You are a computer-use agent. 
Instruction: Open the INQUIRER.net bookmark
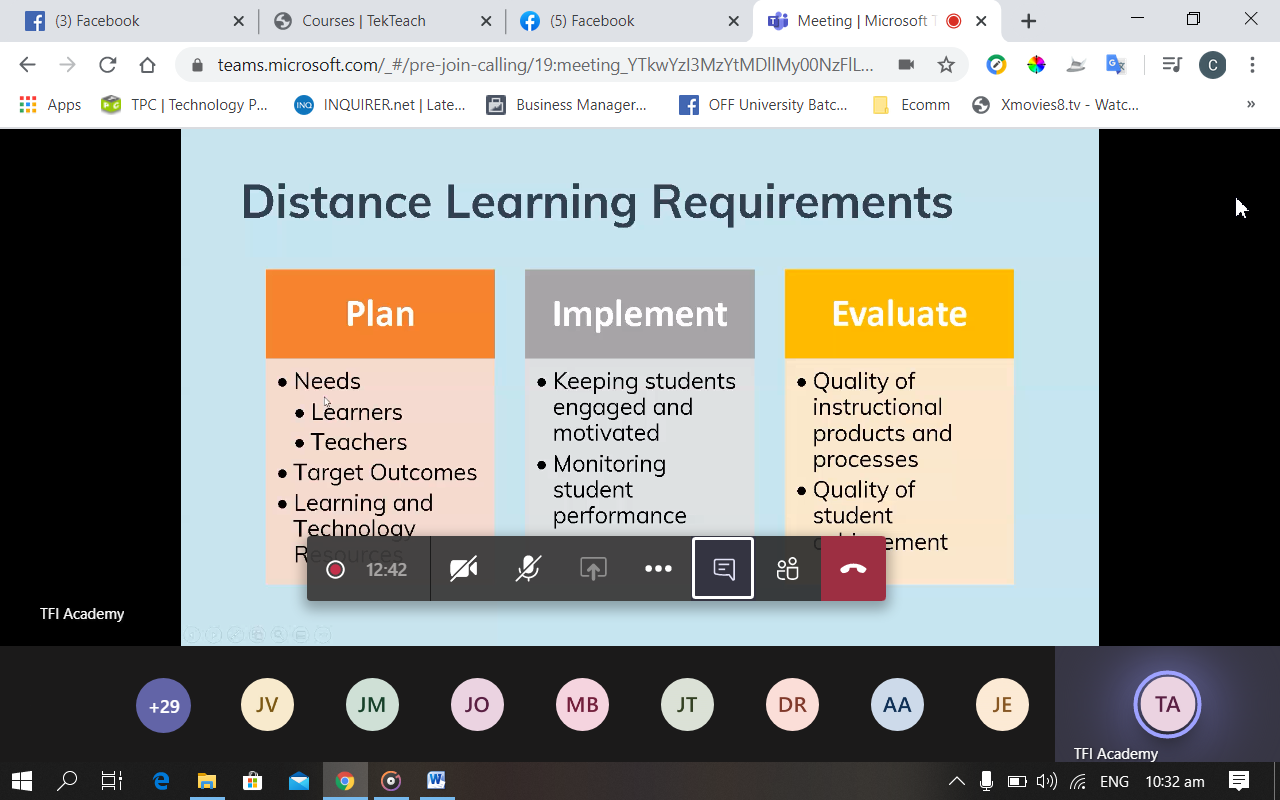(x=378, y=104)
